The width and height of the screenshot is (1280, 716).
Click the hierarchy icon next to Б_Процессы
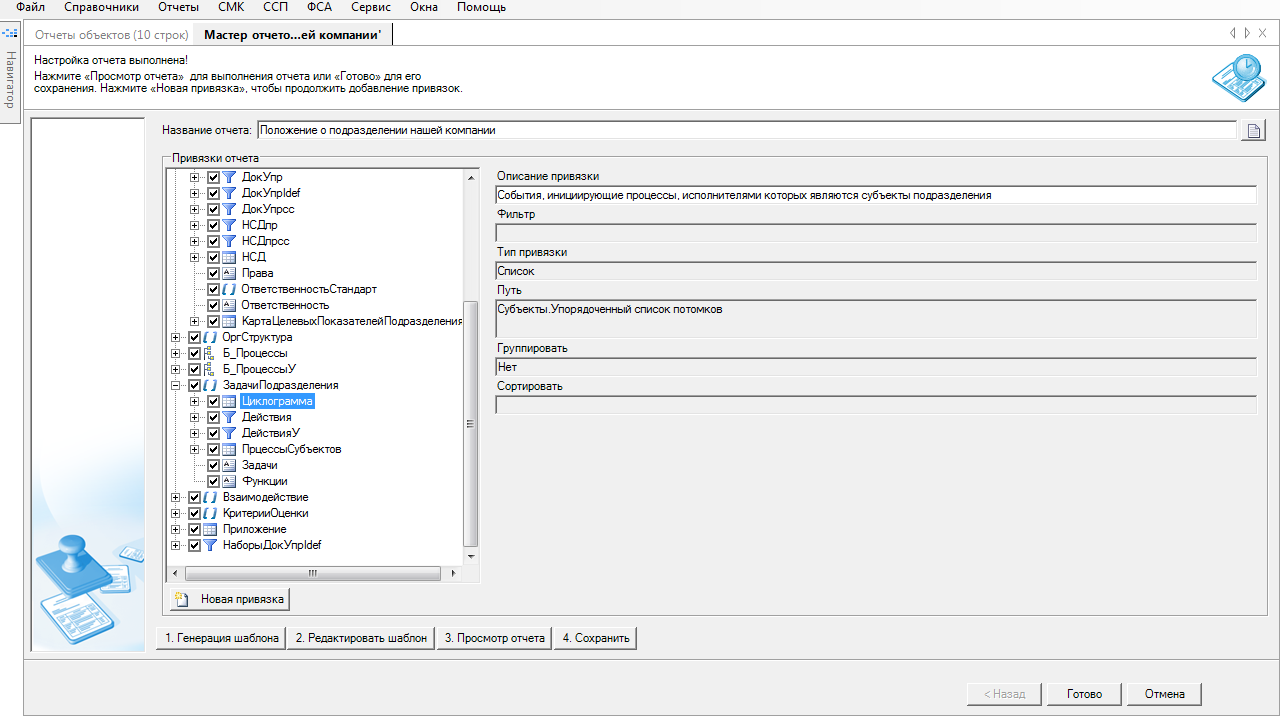click(x=210, y=353)
